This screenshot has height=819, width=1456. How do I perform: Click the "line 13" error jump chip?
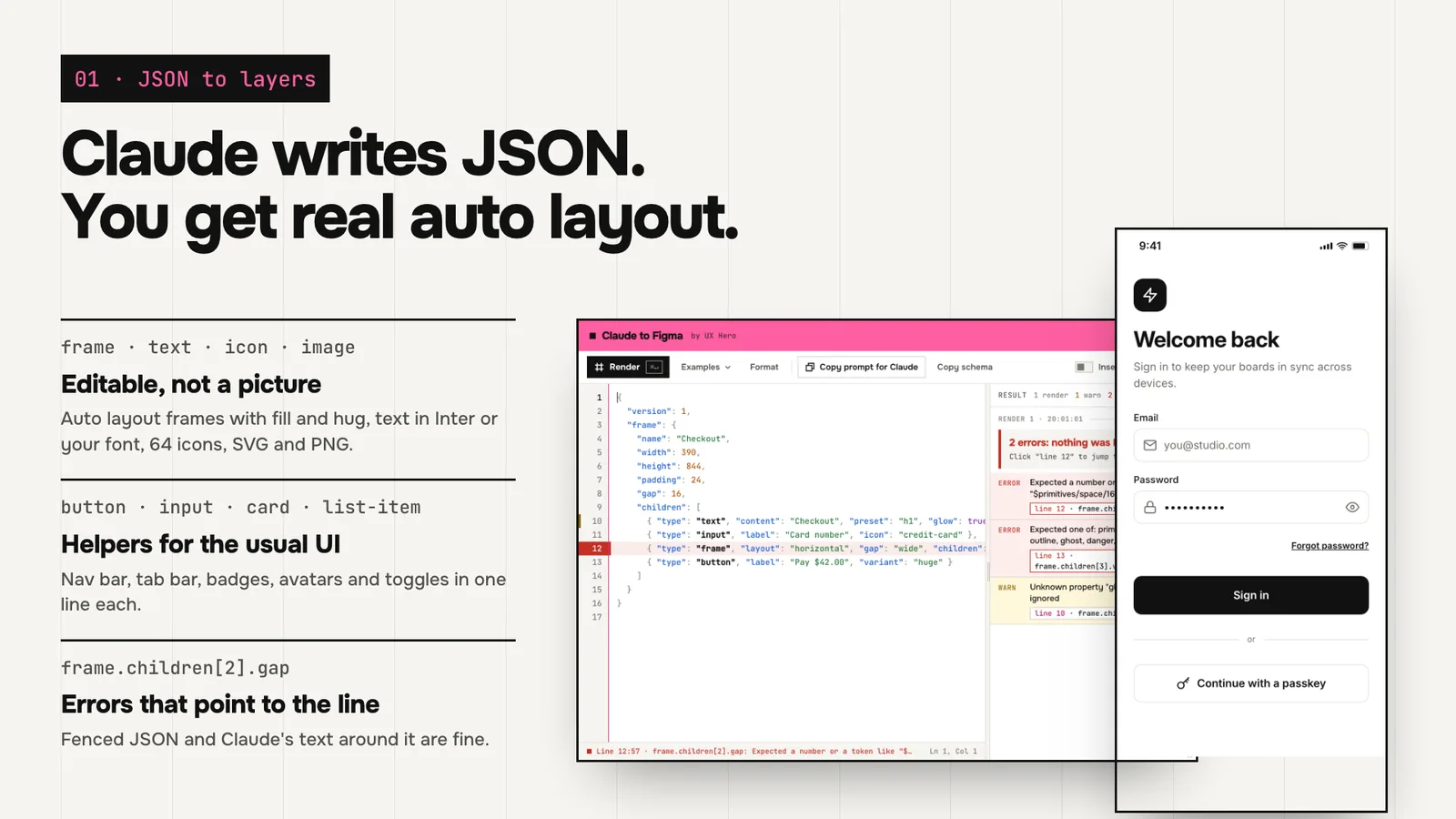point(1073,561)
